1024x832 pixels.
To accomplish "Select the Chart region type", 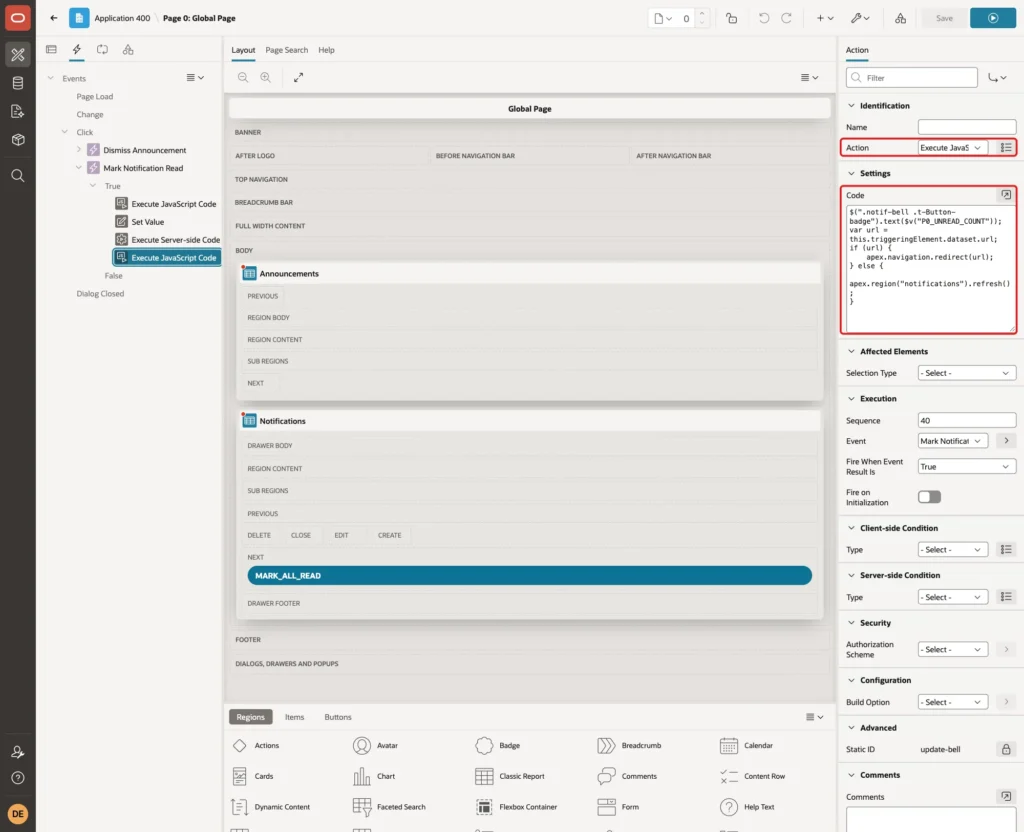I will 374,776.
